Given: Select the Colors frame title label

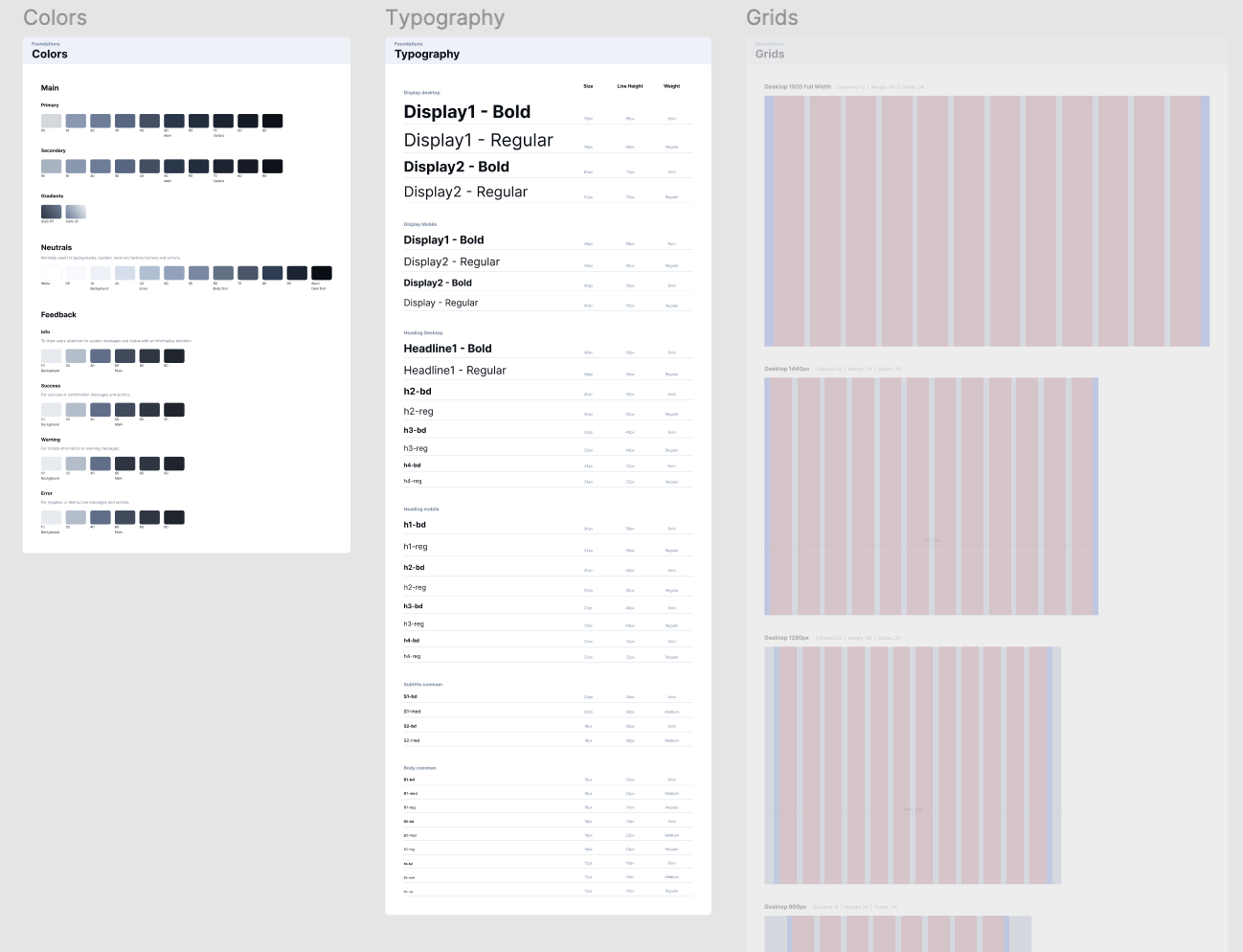Looking at the screenshot, I should [55, 17].
